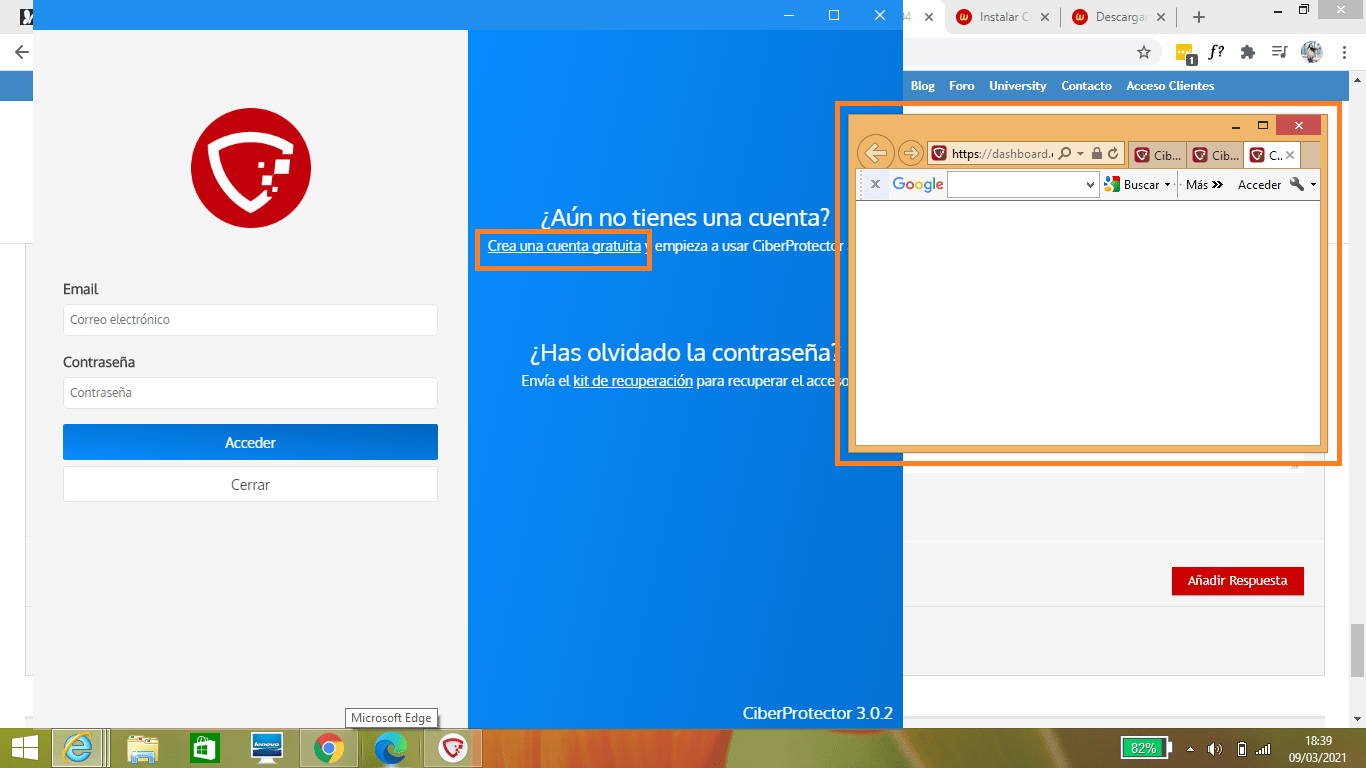The height and width of the screenshot is (768, 1366).
Task: Expand the arrow beside the toolbar wrench
Action: 1313,185
